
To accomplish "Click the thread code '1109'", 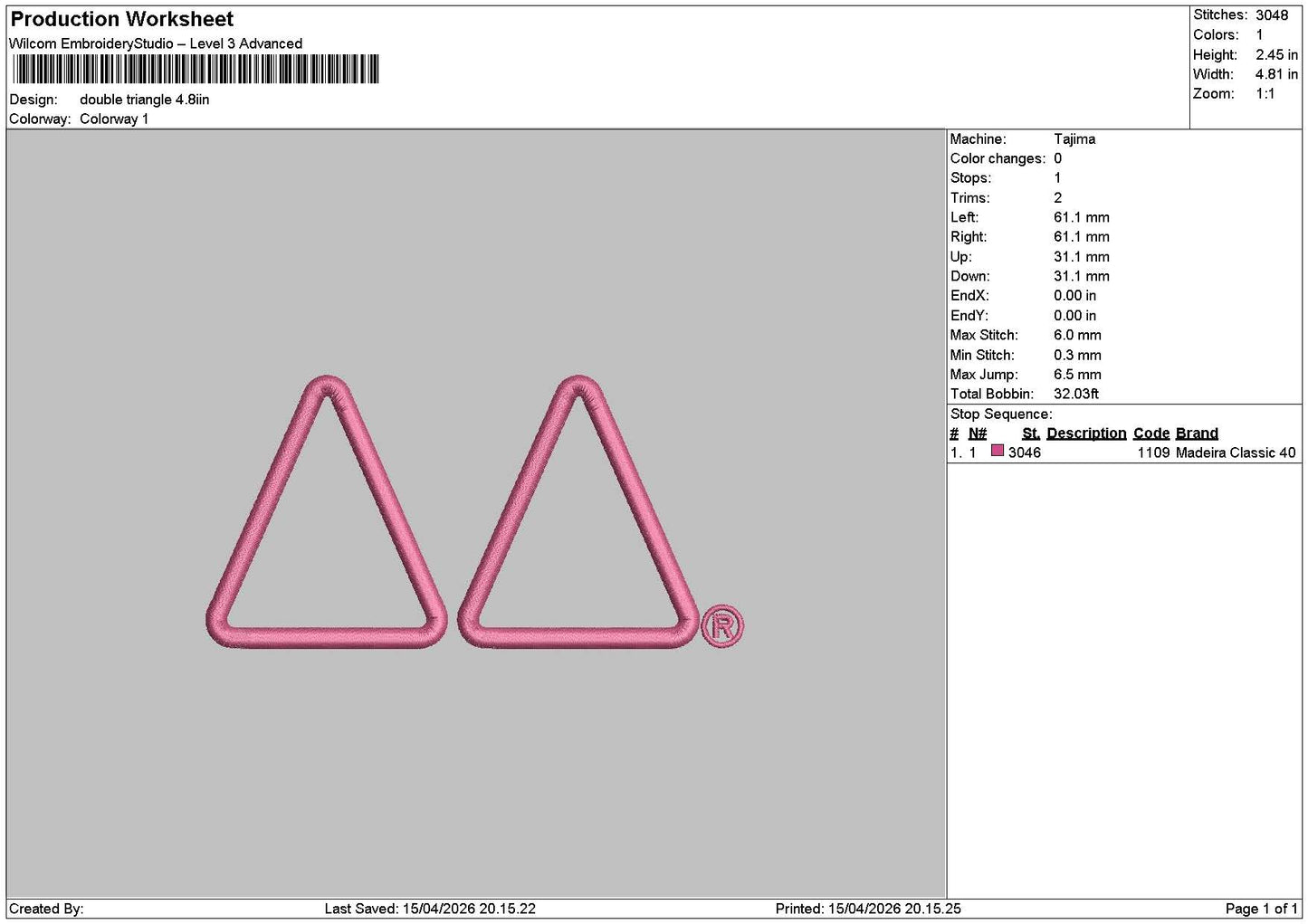I will click(x=1154, y=452).
